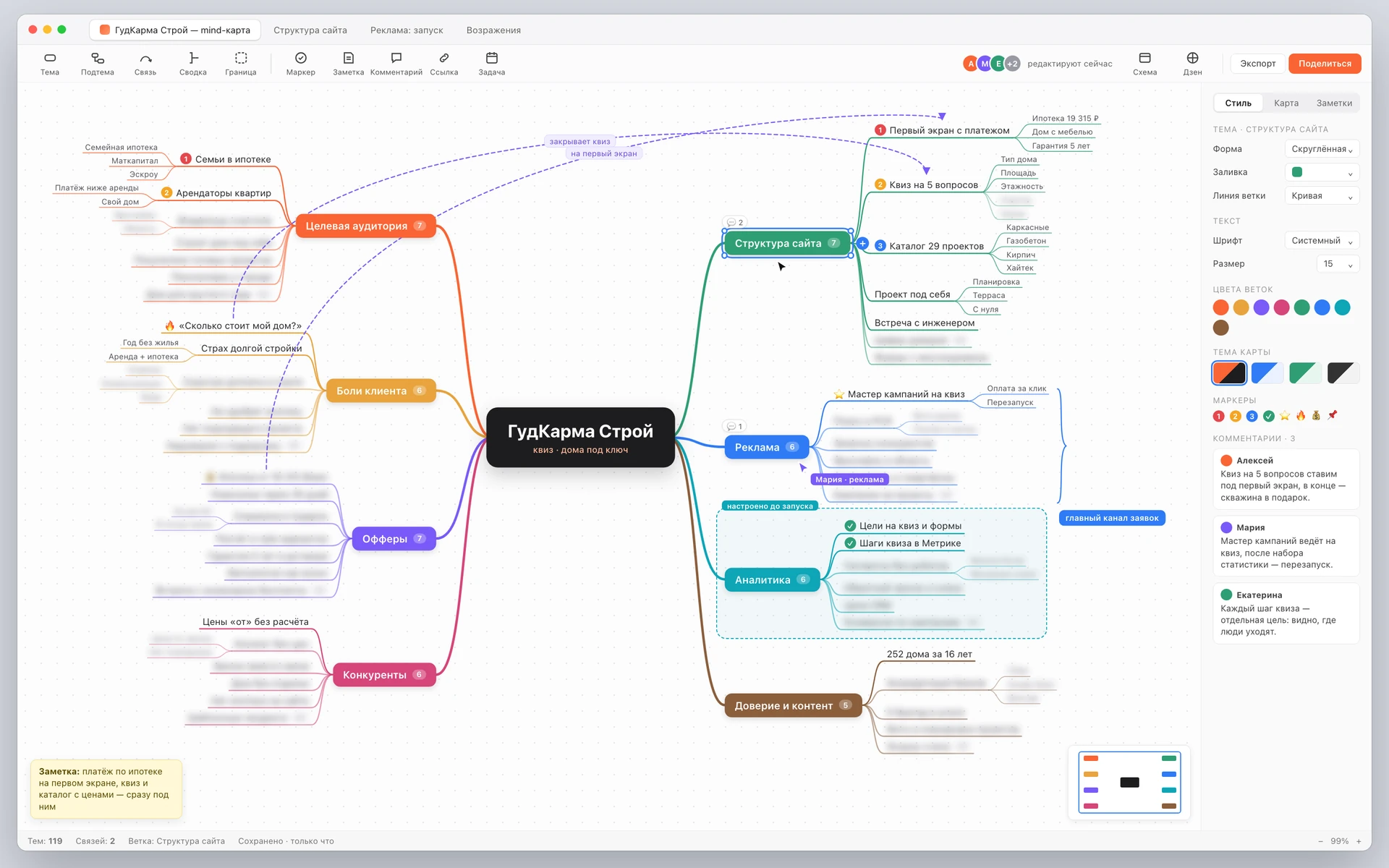Click the minimap overview panel
1389x868 pixels.
click(1129, 782)
